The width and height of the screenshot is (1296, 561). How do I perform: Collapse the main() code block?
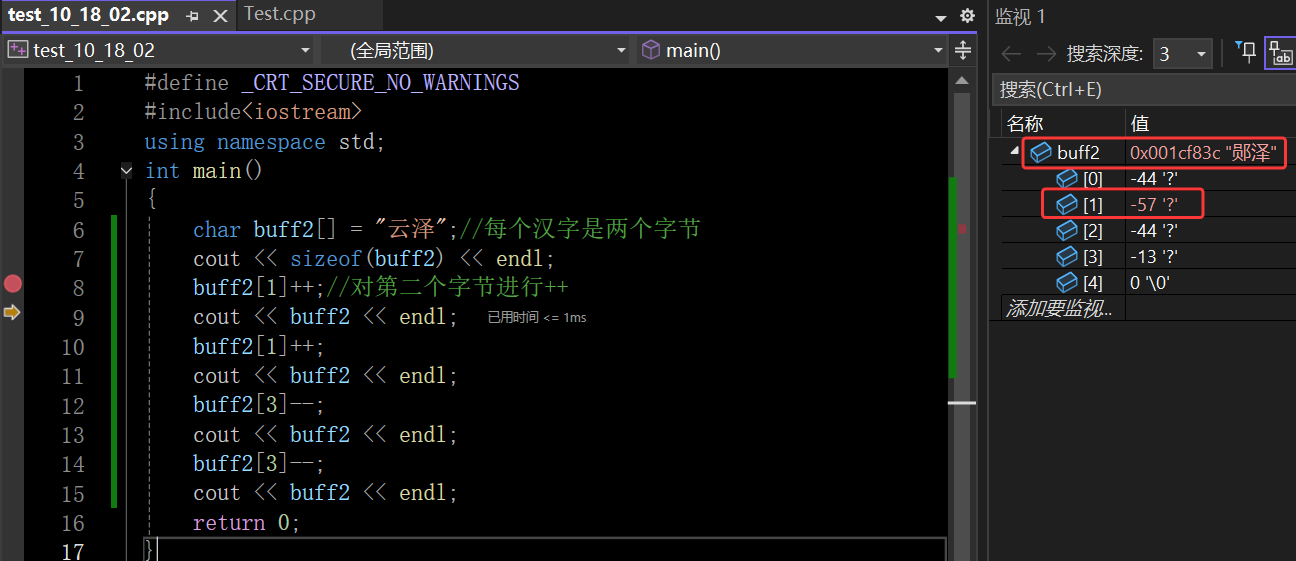tap(126, 171)
